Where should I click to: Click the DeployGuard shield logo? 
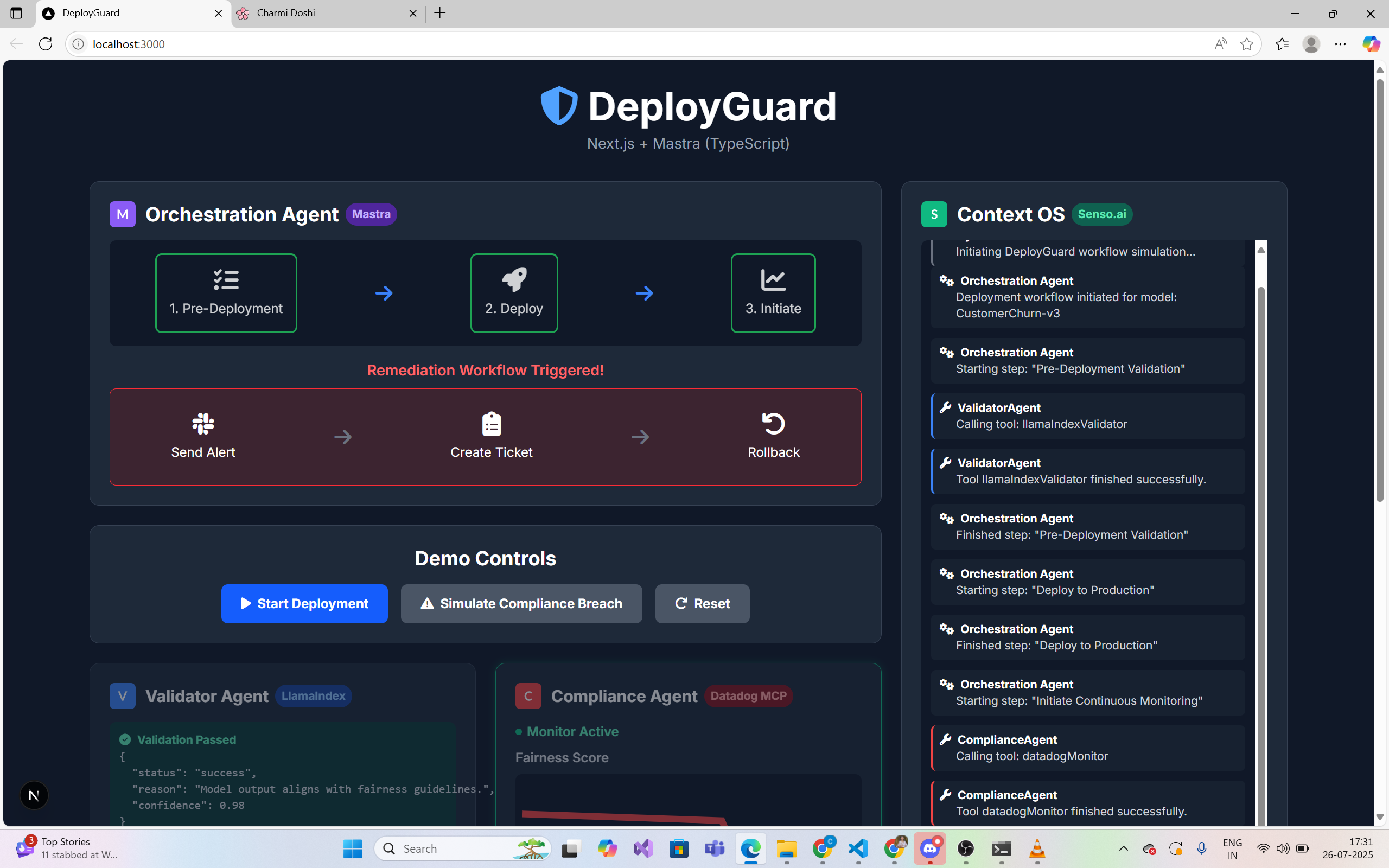(x=558, y=106)
